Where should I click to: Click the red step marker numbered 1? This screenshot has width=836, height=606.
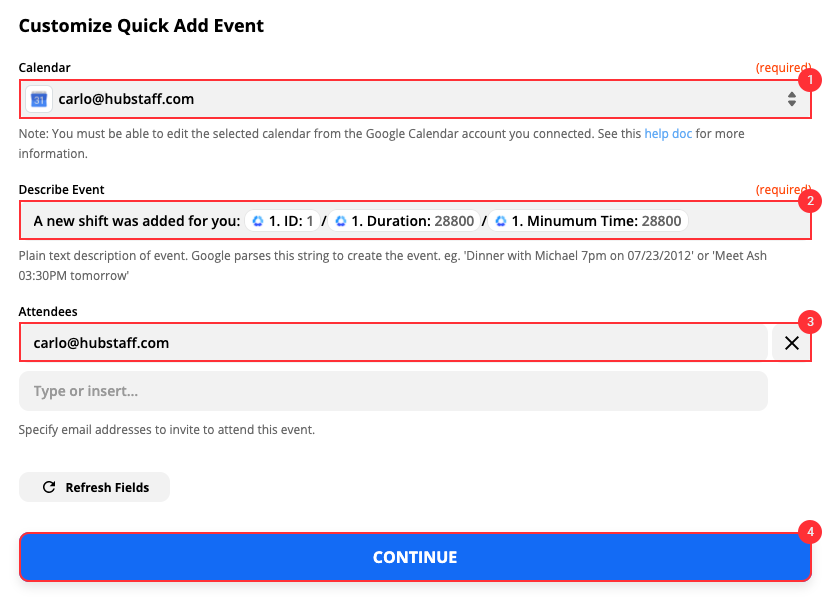[x=811, y=79]
